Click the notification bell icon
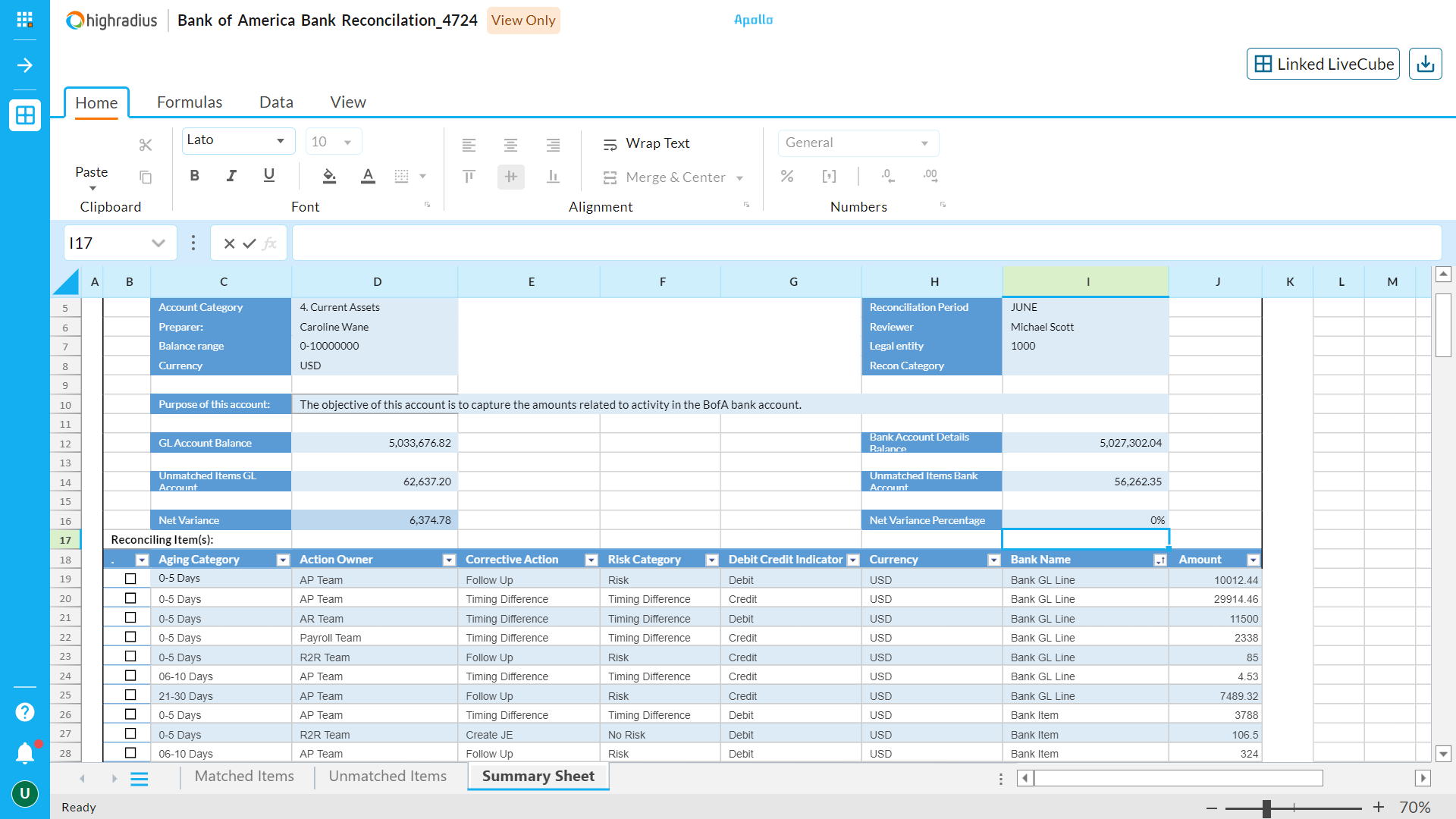The width and height of the screenshot is (1456, 819). (x=25, y=752)
